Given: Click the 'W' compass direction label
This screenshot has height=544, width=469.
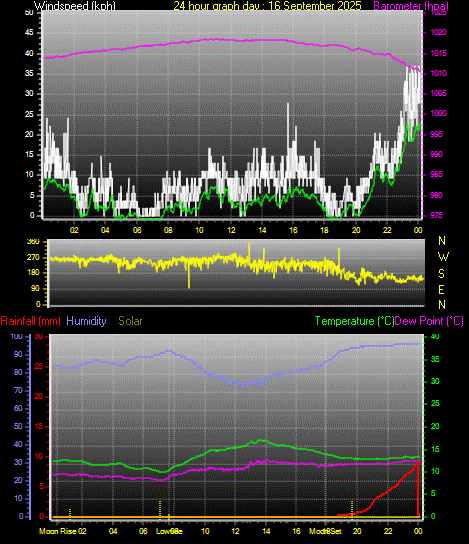Looking at the screenshot, I should (443, 257).
